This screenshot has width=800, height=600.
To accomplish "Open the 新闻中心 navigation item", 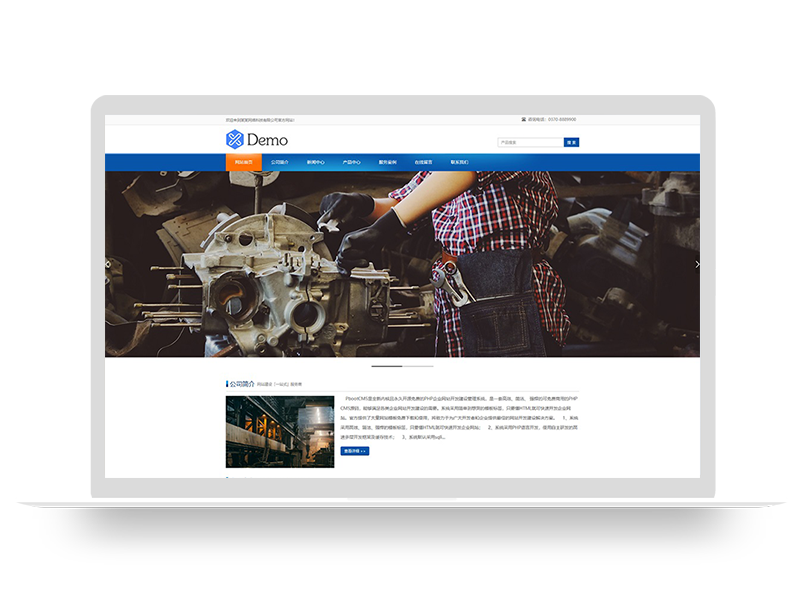I will pyautogui.click(x=316, y=162).
